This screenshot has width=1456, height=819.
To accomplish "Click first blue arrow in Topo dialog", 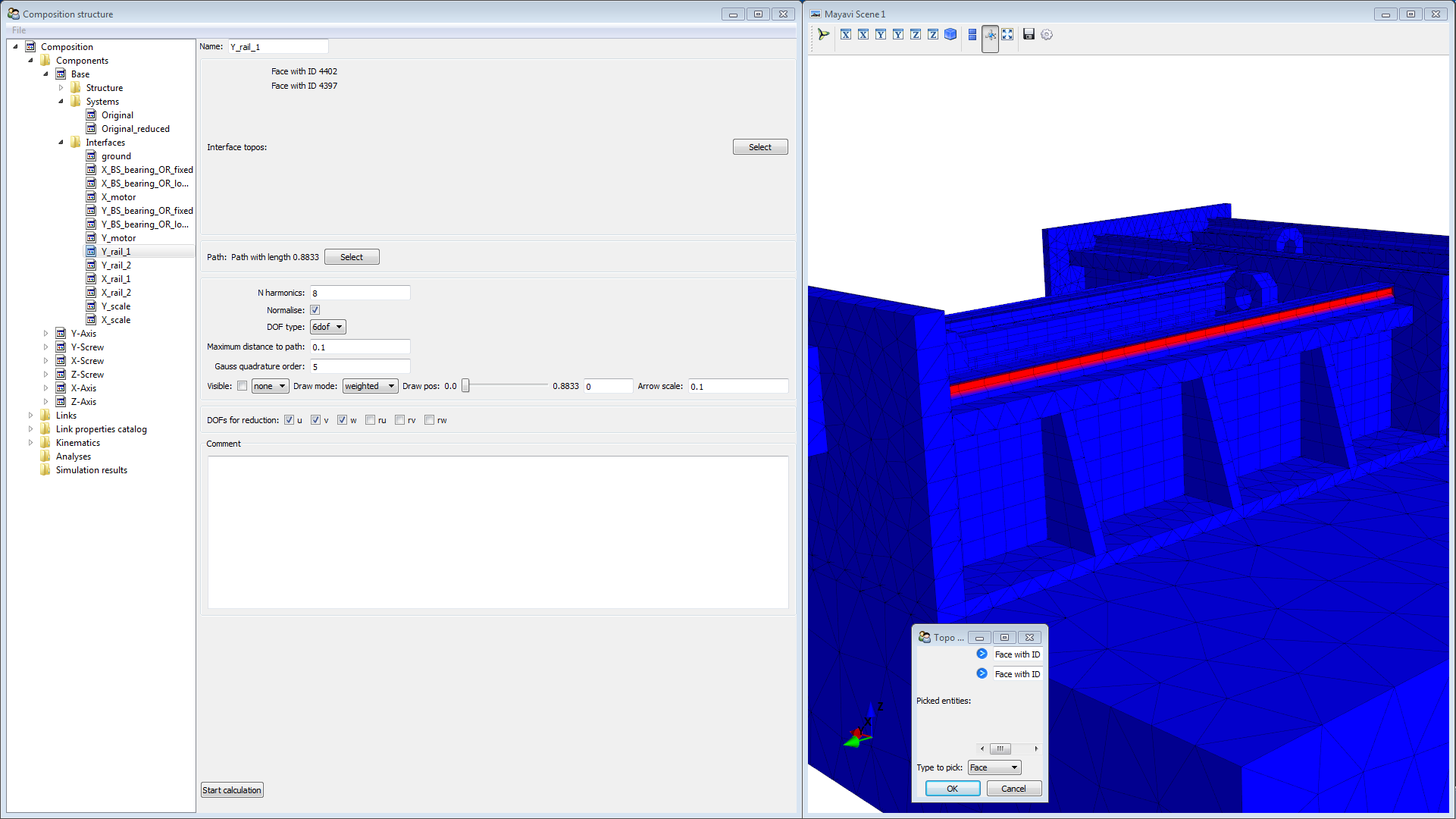I will (x=982, y=654).
